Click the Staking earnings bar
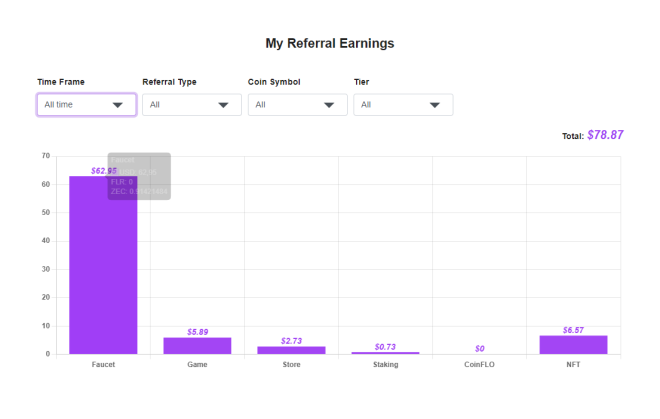The height and width of the screenshot is (419, 660). click(x=386, y=353)
